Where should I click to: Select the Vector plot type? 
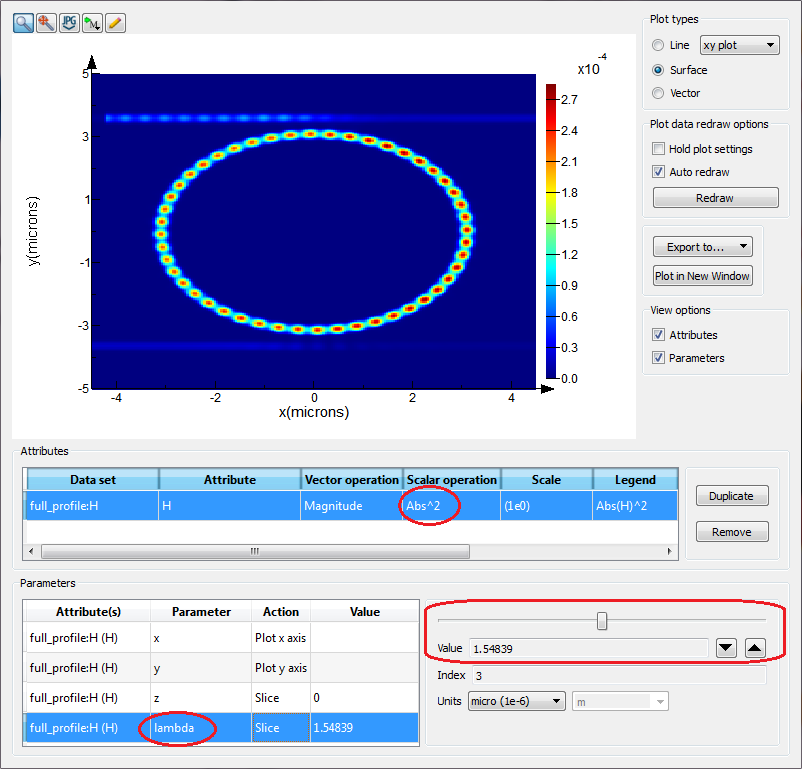pyautogui.click(x=658, y=93)
